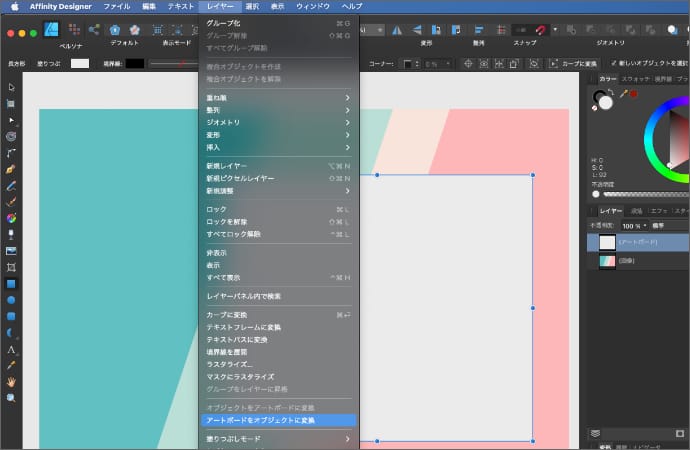
Task: Click the カーブに変換 button
Action: tap(572, 64)
